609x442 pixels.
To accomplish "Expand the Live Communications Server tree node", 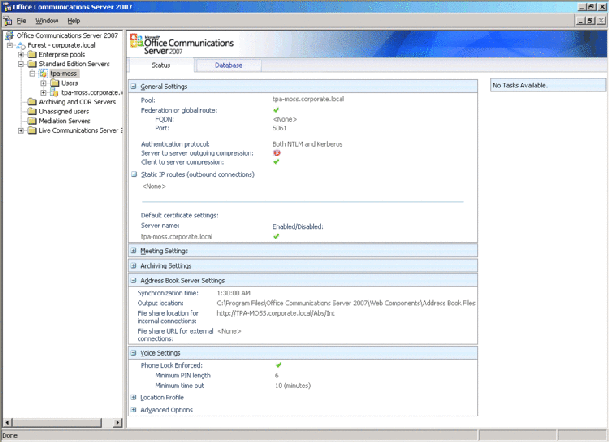I will 21,131.
